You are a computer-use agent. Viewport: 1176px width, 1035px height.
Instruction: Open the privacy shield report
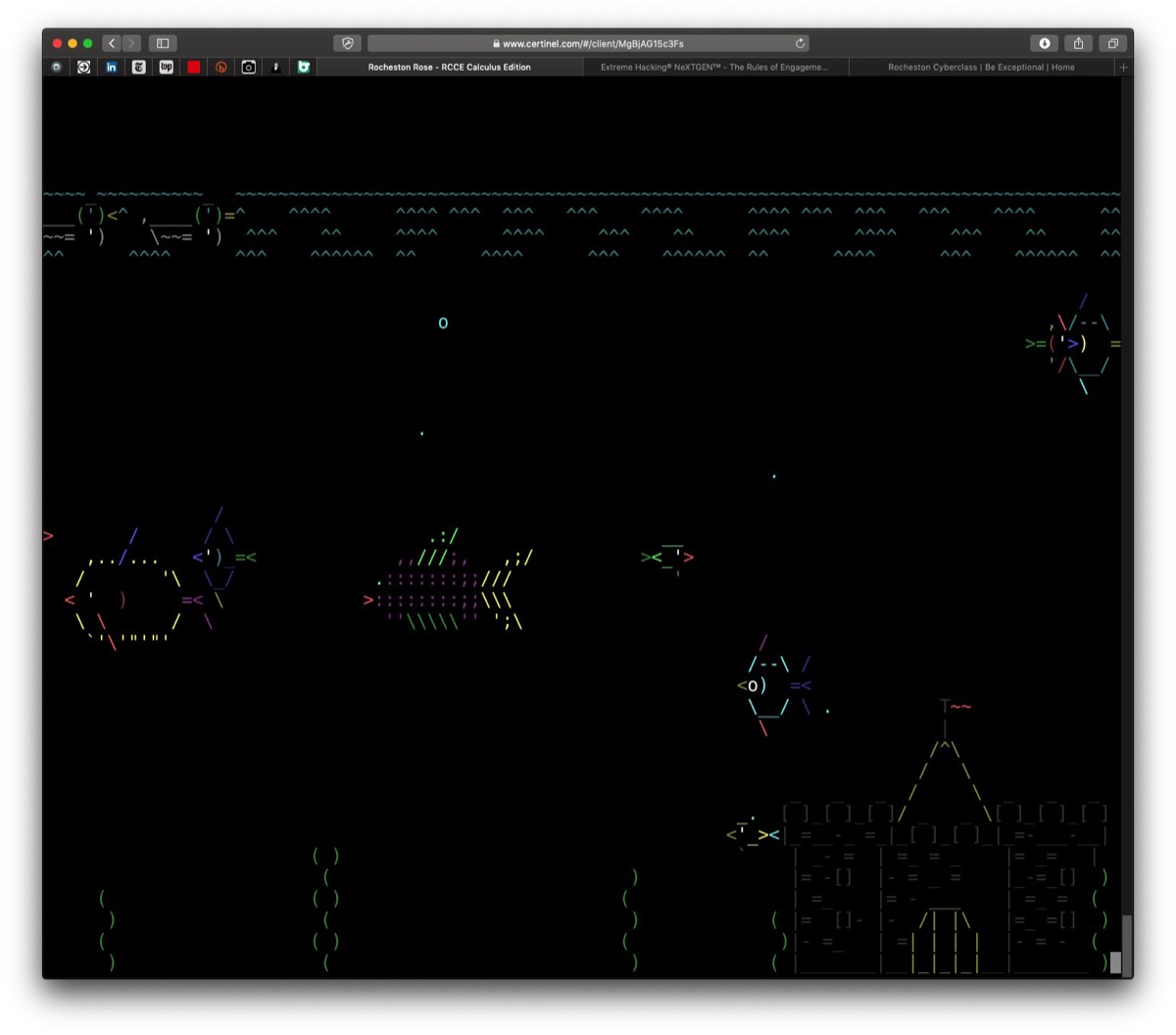pos(347,43)
